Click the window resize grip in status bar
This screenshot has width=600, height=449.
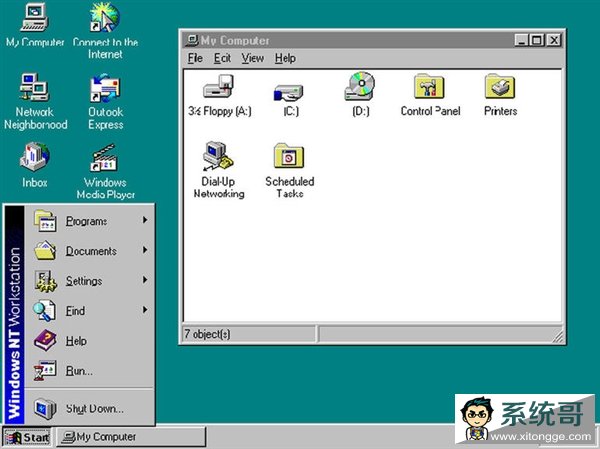tap(558, 336)
